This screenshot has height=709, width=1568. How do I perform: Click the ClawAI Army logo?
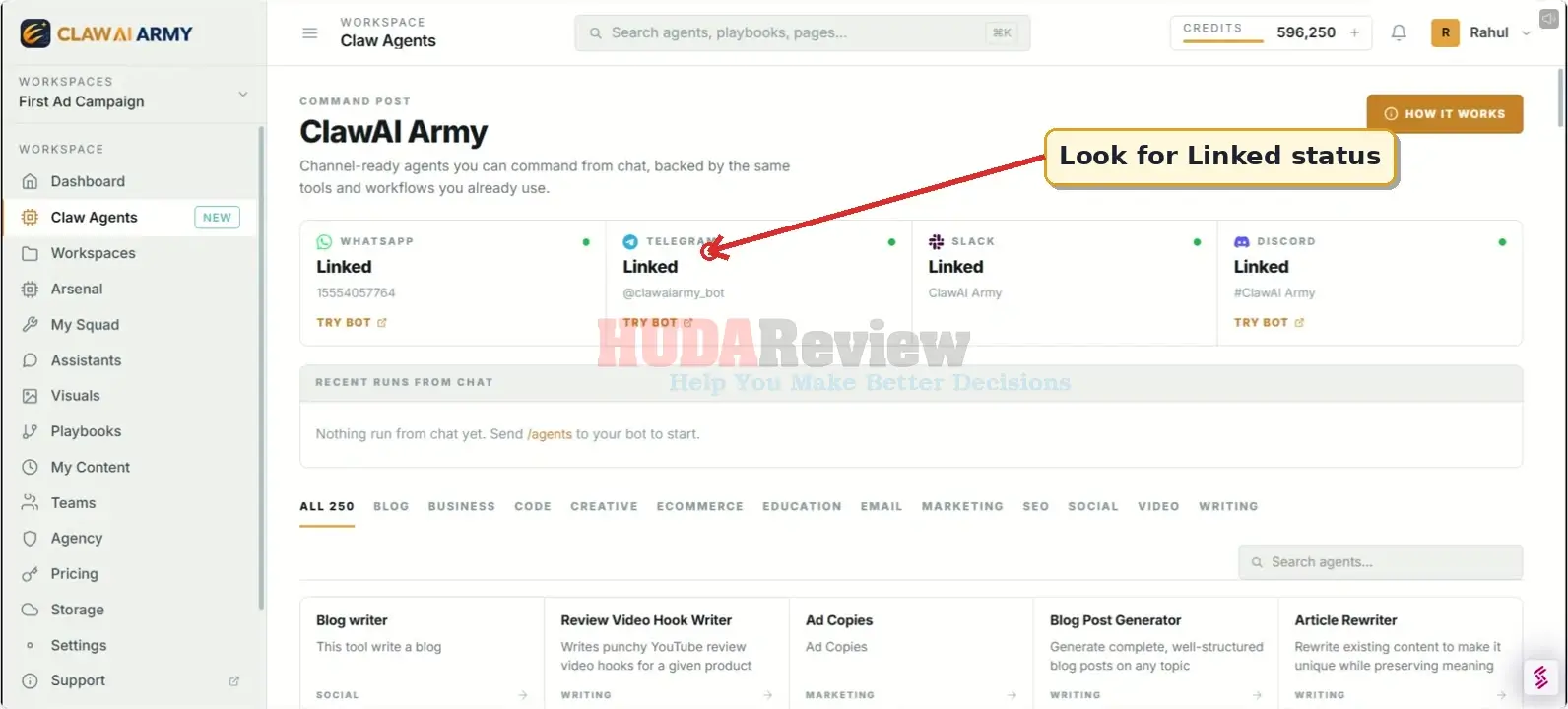[106, 33]
